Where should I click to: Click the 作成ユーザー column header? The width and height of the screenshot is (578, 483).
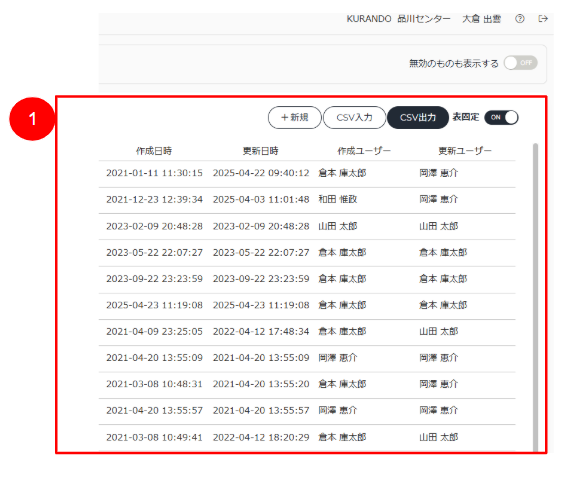point(364,151)
